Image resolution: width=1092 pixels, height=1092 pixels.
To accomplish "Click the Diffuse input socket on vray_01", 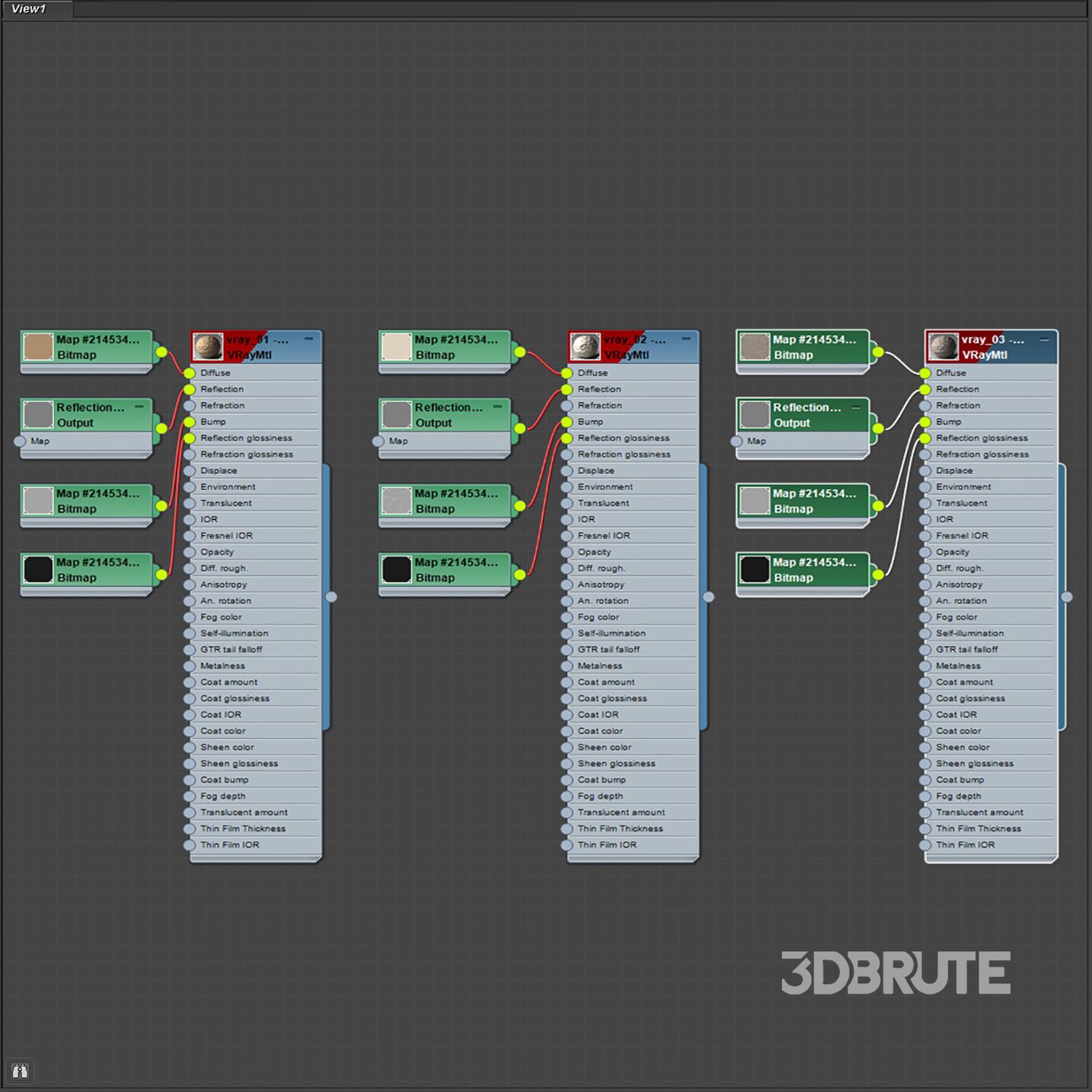I will (x=190, y=373).
